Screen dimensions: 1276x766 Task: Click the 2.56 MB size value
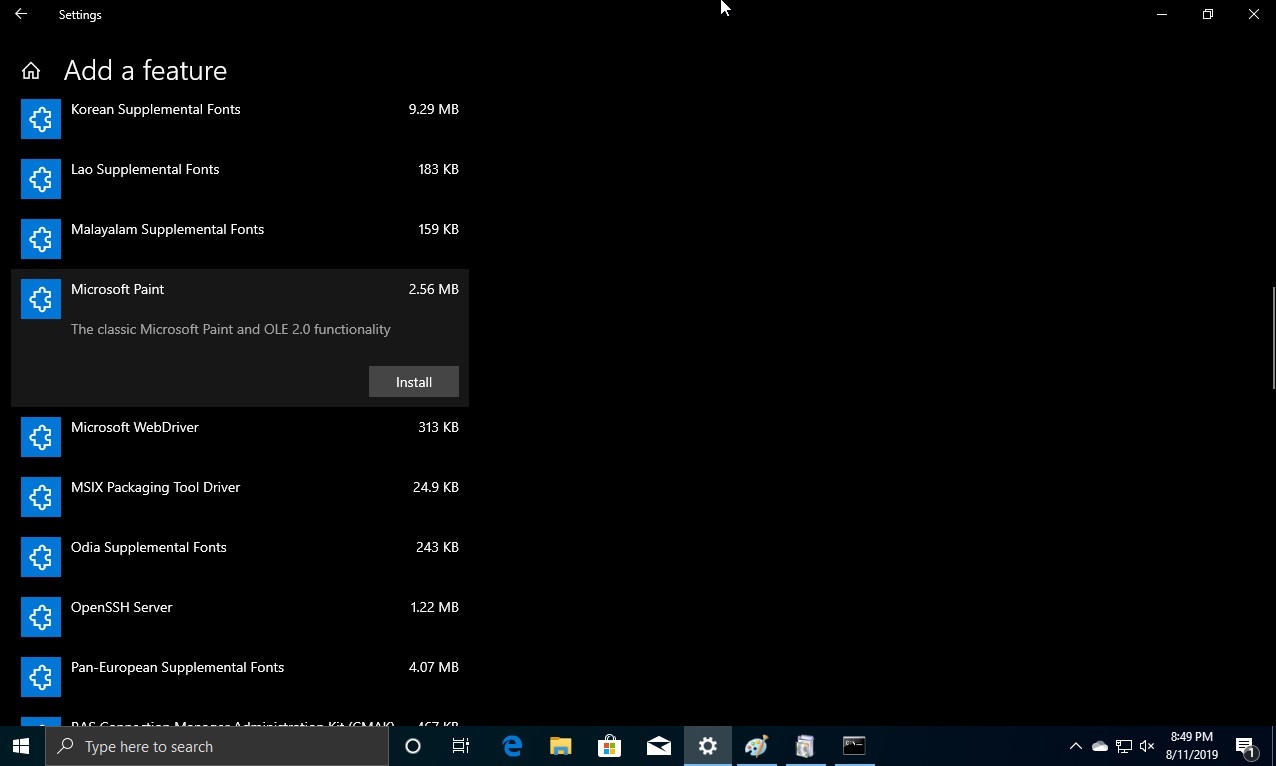pyautogui.click(x=434, y=289)
